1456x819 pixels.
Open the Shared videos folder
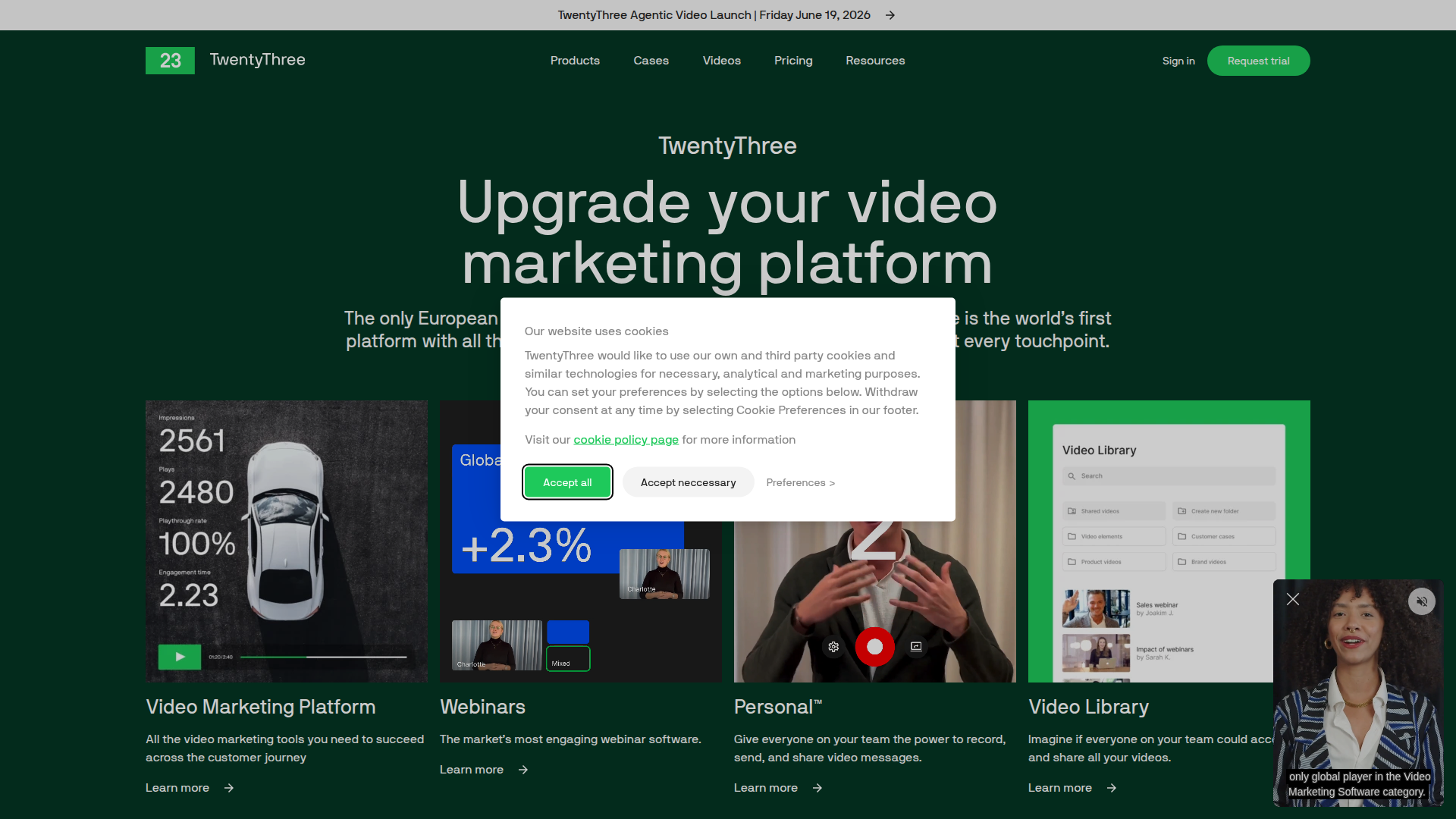point(1114,511)
